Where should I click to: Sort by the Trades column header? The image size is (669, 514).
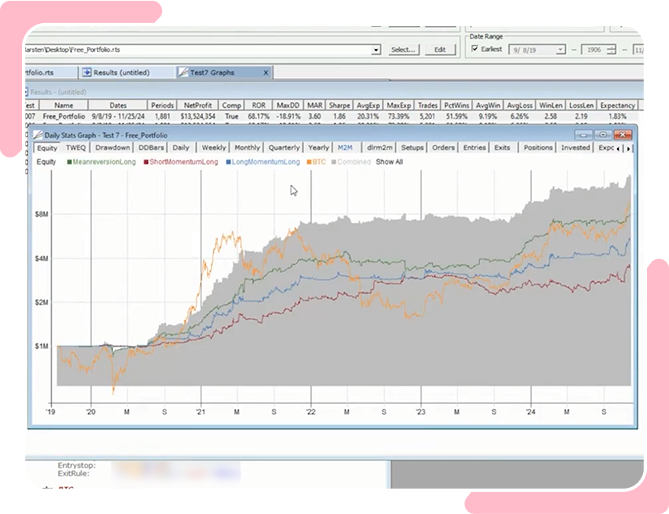(428, 105)
